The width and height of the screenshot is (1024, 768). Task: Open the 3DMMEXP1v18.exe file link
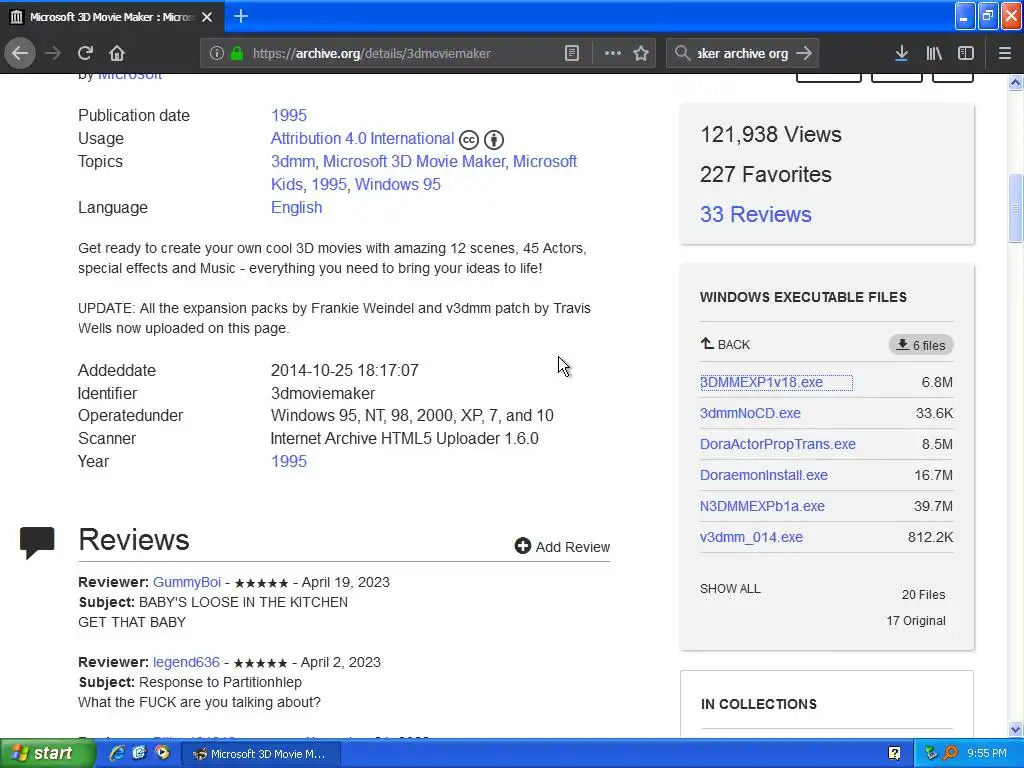tap(761, 382)
